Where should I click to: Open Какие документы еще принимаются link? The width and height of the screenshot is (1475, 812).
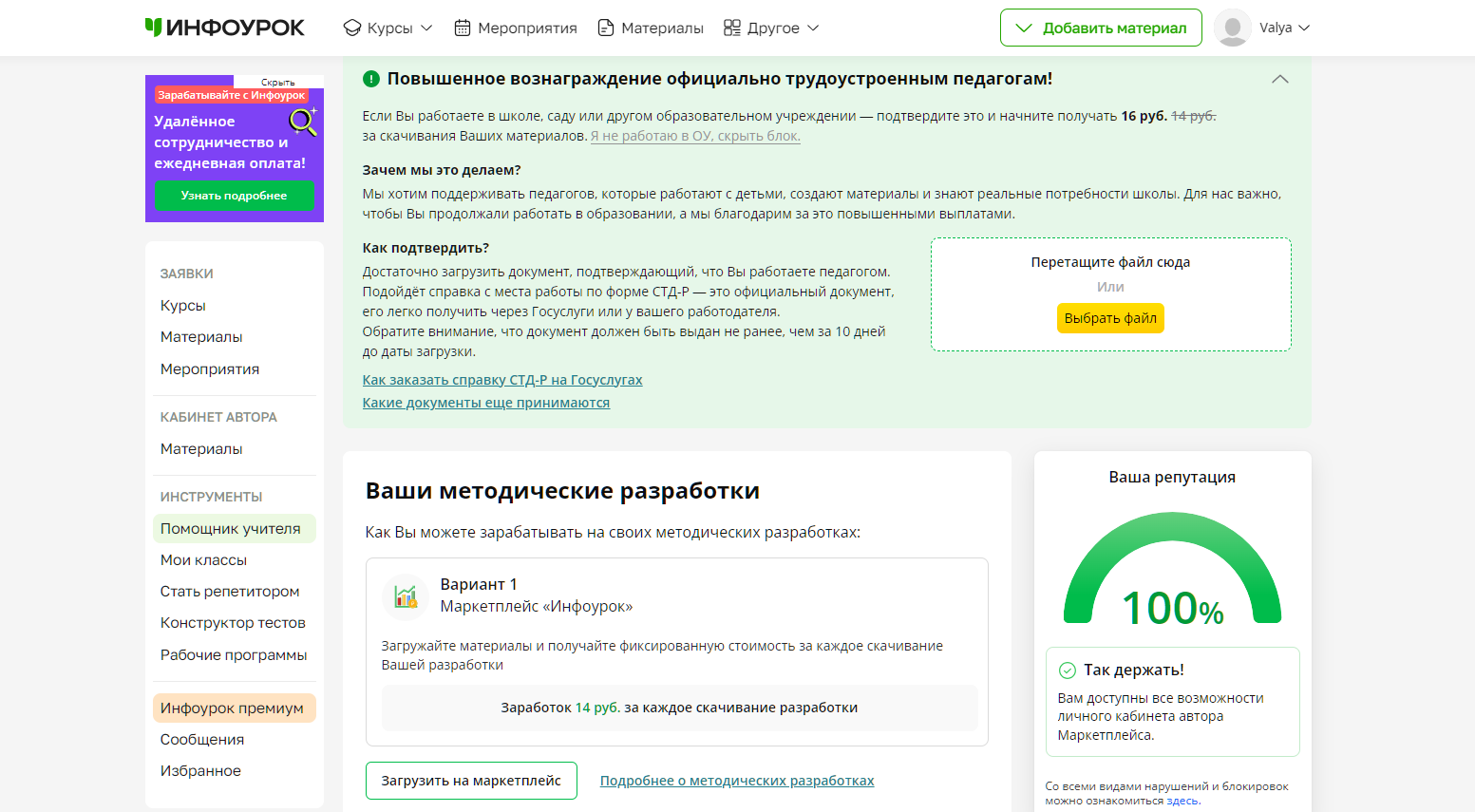point(486,403)
